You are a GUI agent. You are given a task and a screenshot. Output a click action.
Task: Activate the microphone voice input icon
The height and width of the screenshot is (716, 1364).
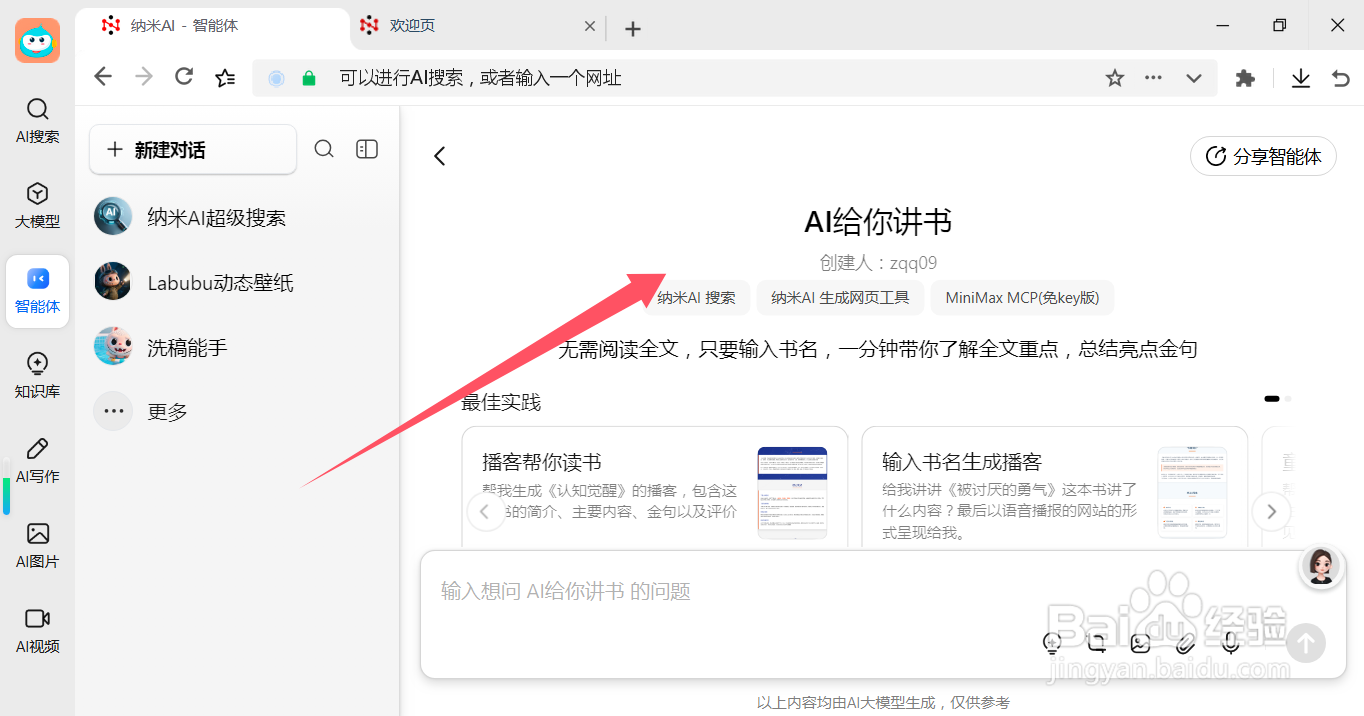(1230, 644)
